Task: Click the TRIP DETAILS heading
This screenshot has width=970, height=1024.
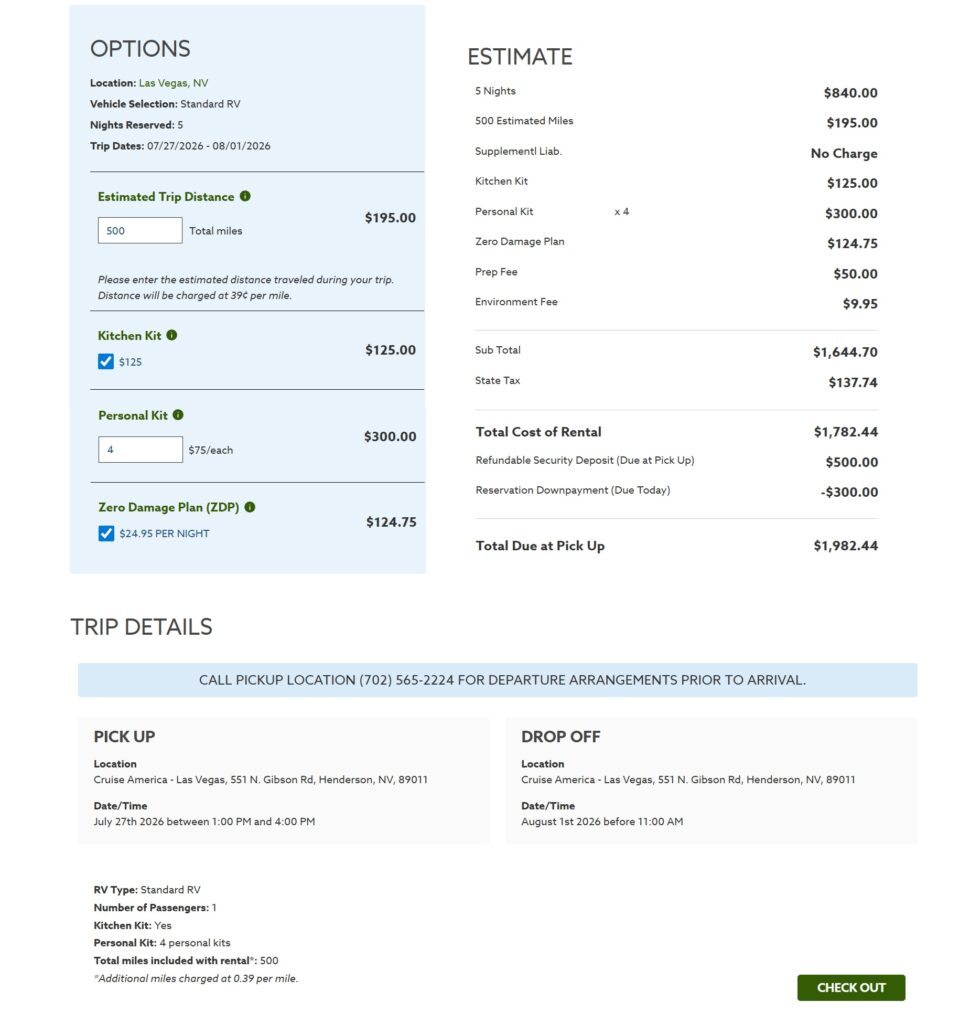Action: pos(141,627)
